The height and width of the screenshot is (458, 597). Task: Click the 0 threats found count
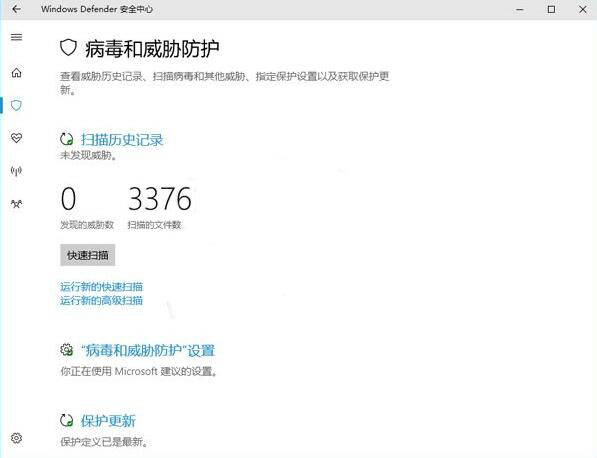pyautogui.click(x=69, y=199)
